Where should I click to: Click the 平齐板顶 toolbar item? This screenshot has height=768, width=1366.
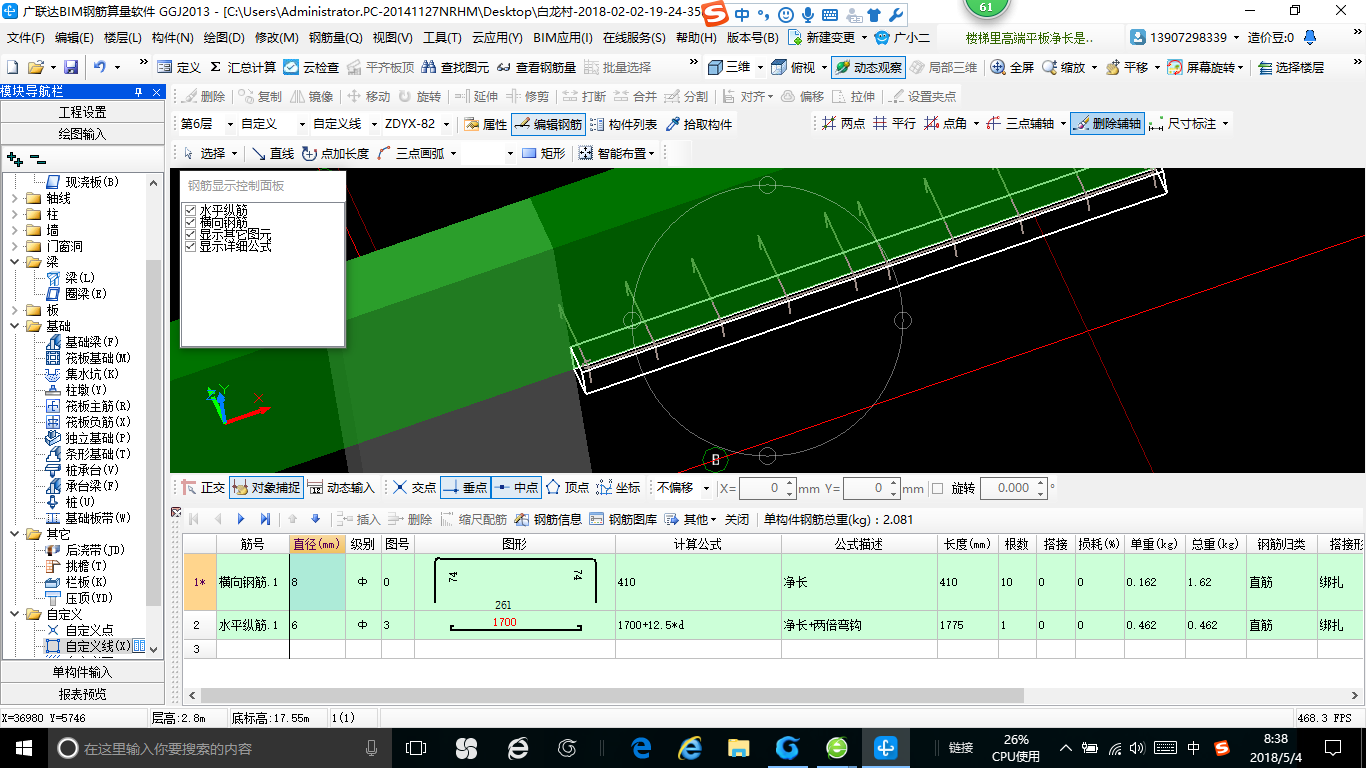(380, 67)
